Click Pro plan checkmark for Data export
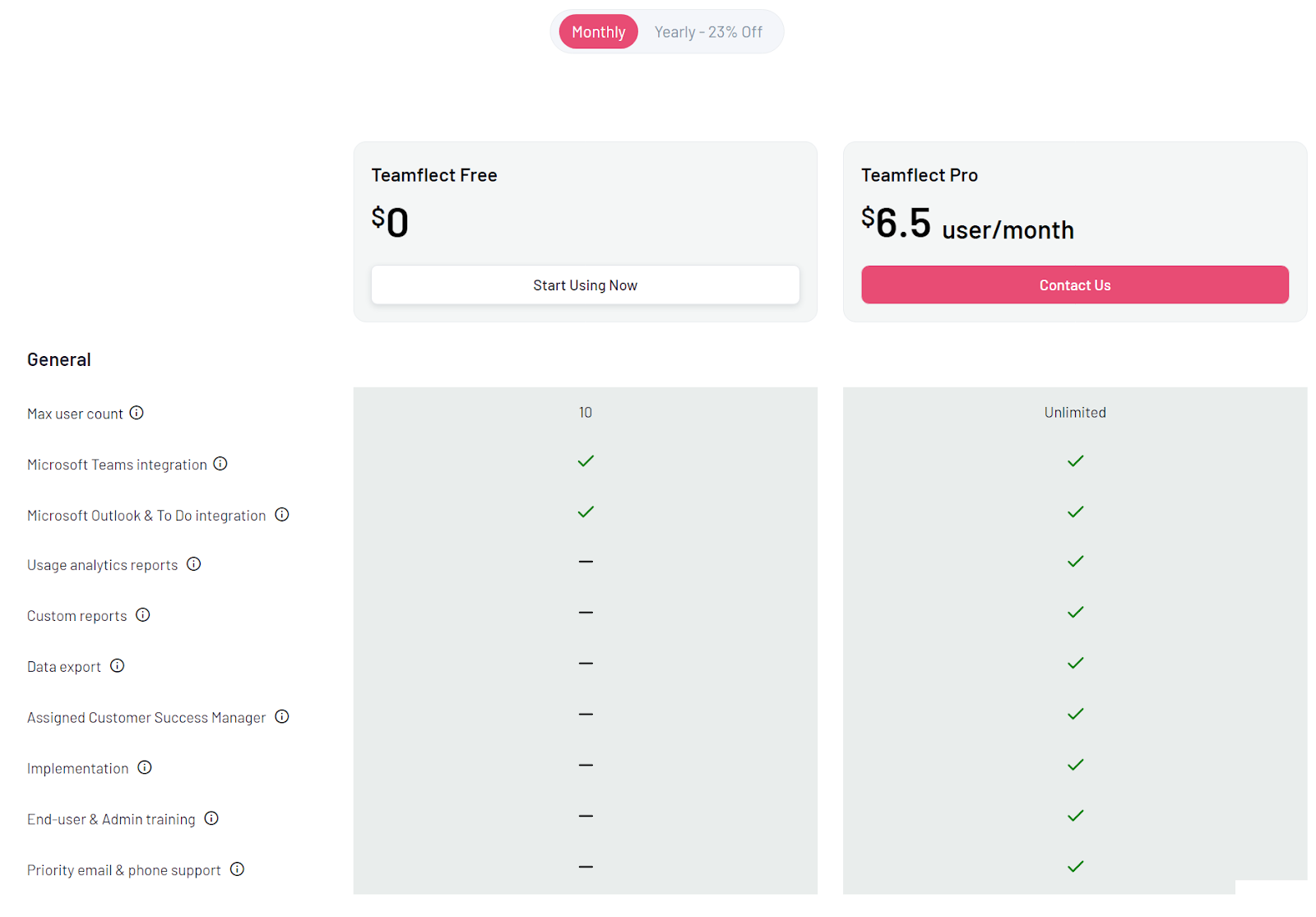1316x917 pixels. click(1075, 663)
